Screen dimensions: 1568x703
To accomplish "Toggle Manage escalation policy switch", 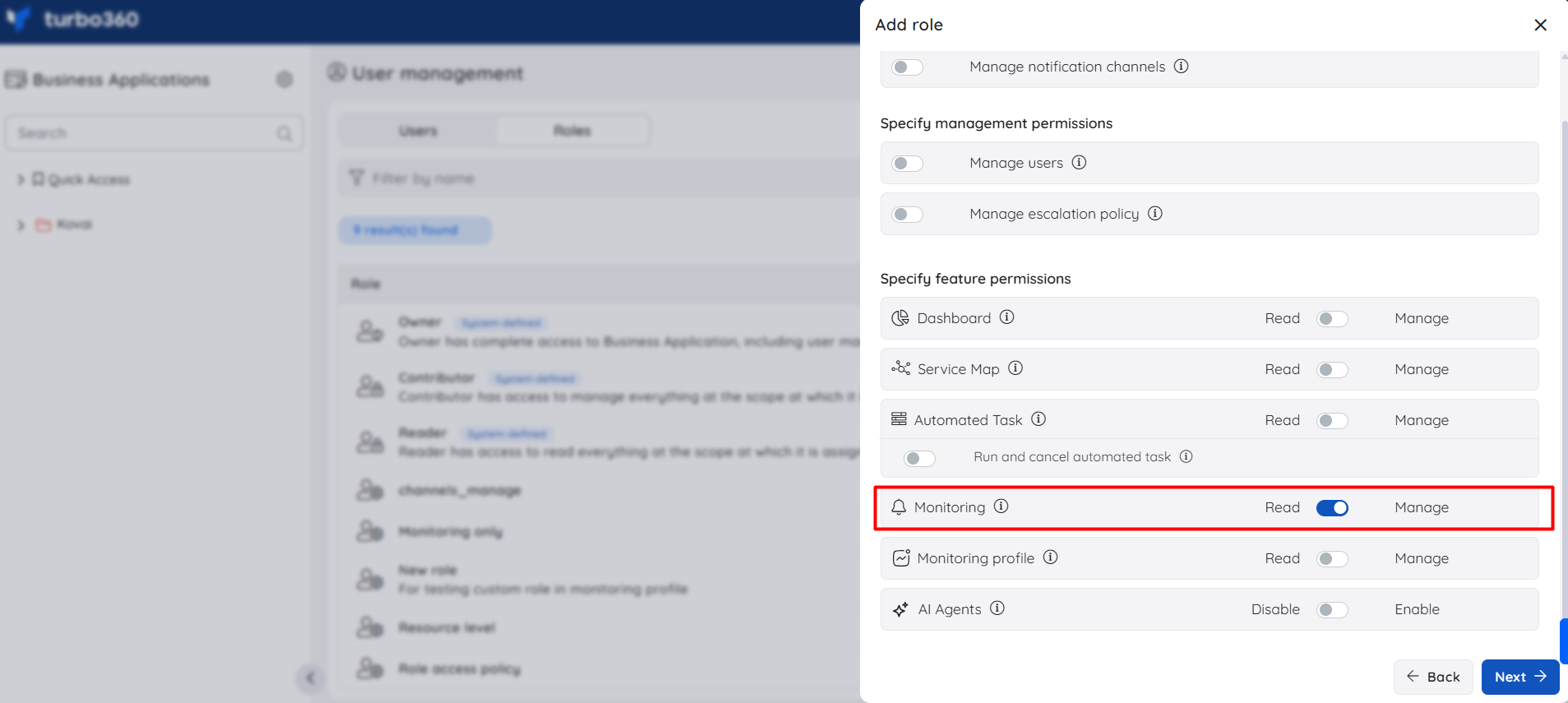I will click(x=908, y=215).
